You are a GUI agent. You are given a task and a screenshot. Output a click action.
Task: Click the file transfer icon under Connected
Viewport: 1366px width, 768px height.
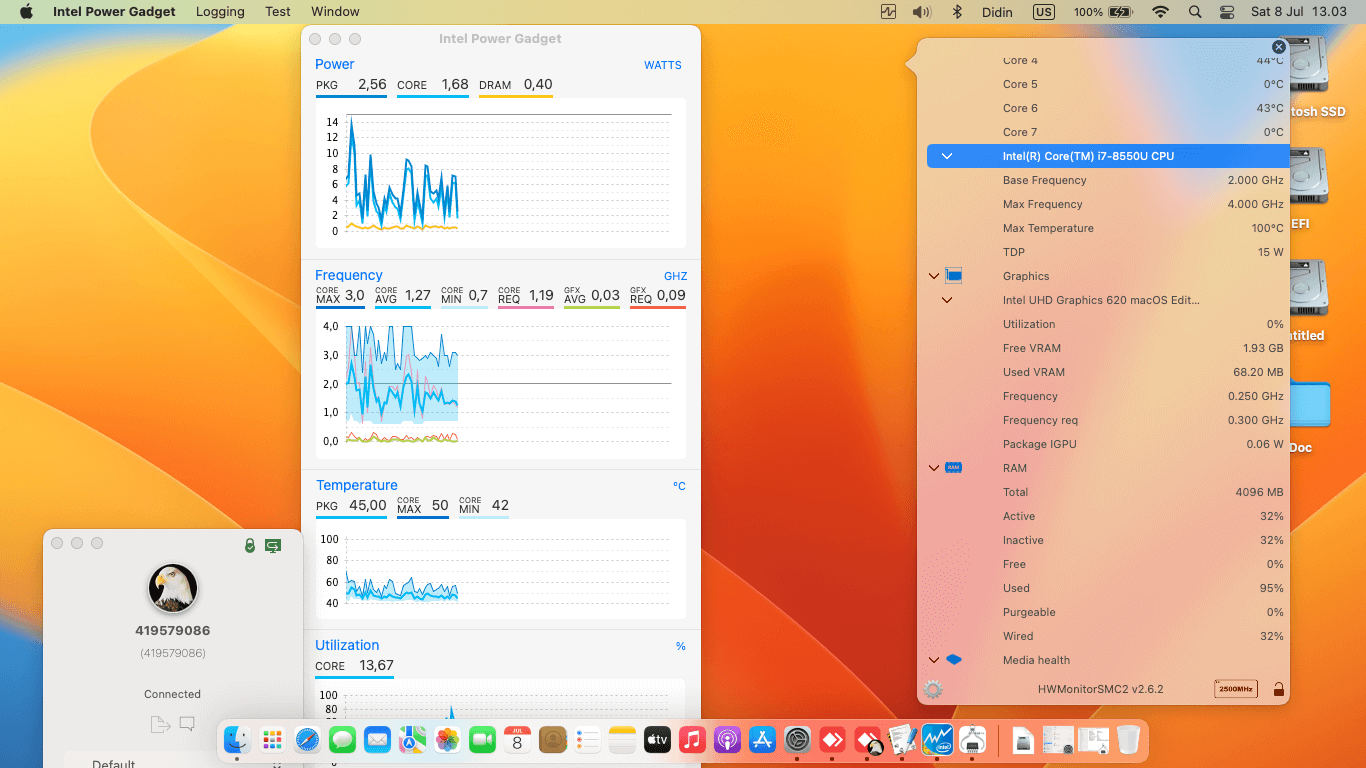159,725
